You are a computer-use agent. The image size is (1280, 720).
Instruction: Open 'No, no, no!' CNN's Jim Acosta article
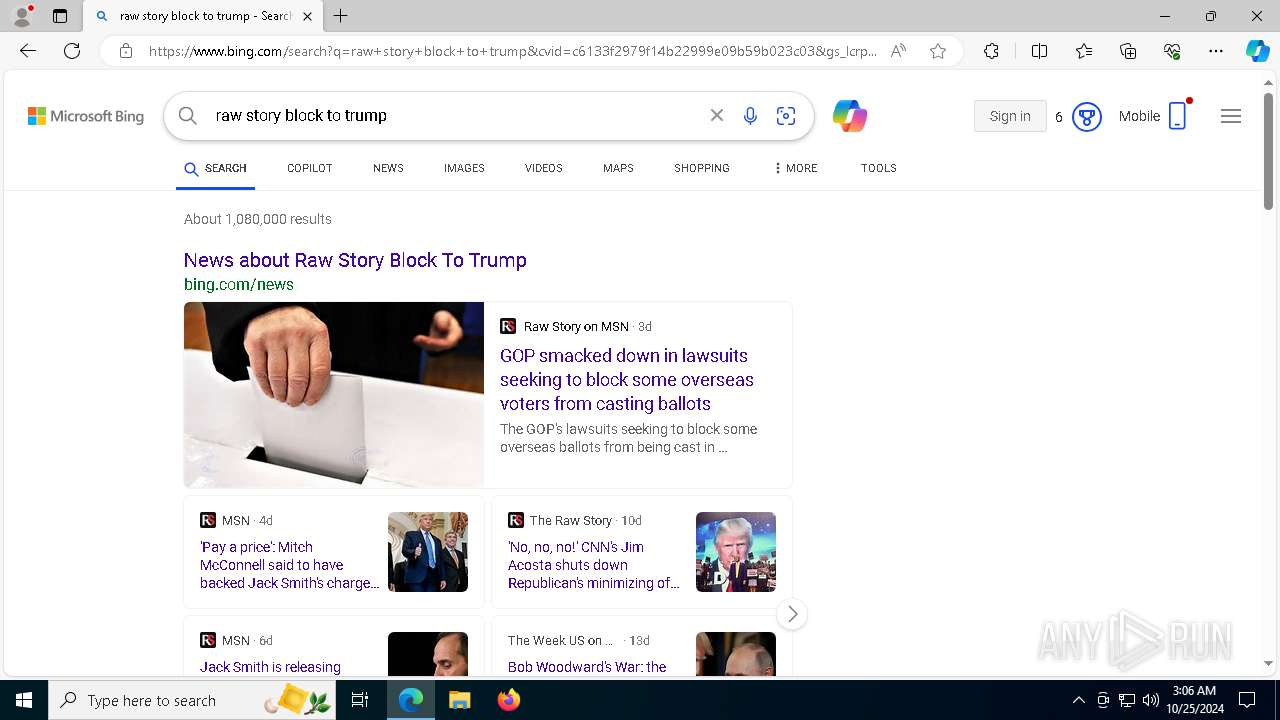594,565
